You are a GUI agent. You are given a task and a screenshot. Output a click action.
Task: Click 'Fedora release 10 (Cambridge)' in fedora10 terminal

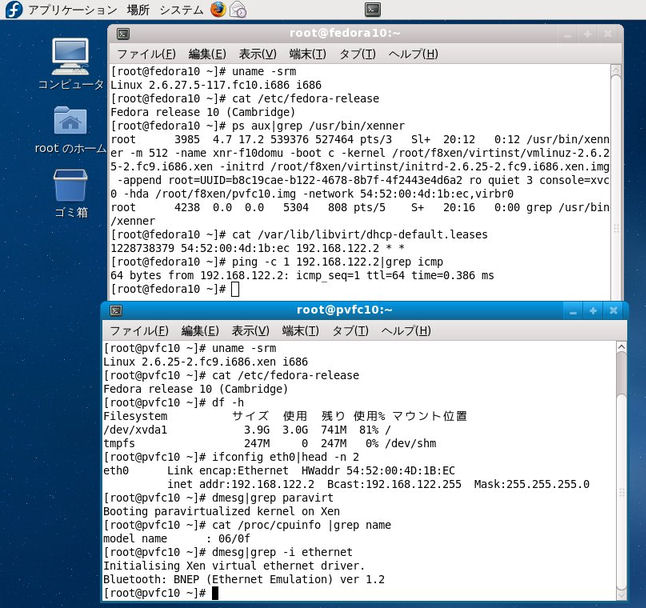click(x=203, y=112)
